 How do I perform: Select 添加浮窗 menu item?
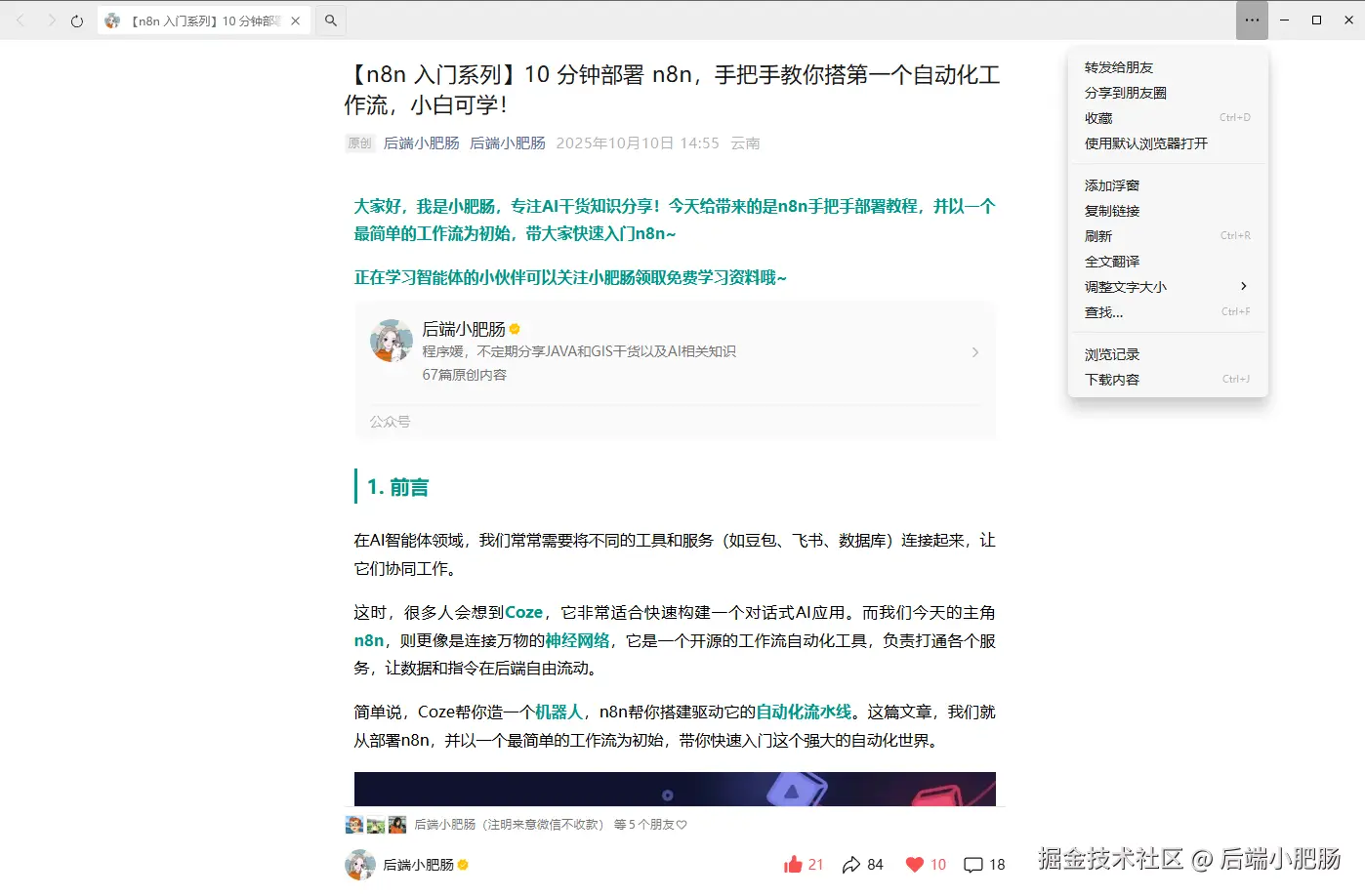click(x=1168, y=185)
